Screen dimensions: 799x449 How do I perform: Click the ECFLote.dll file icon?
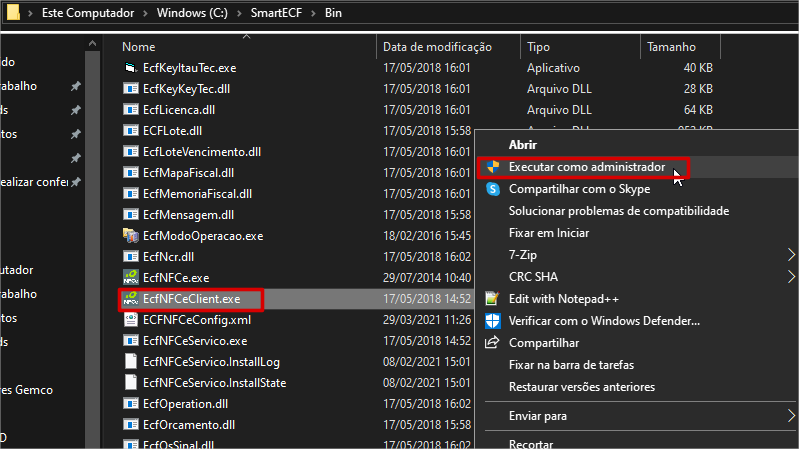pos(130,130)
